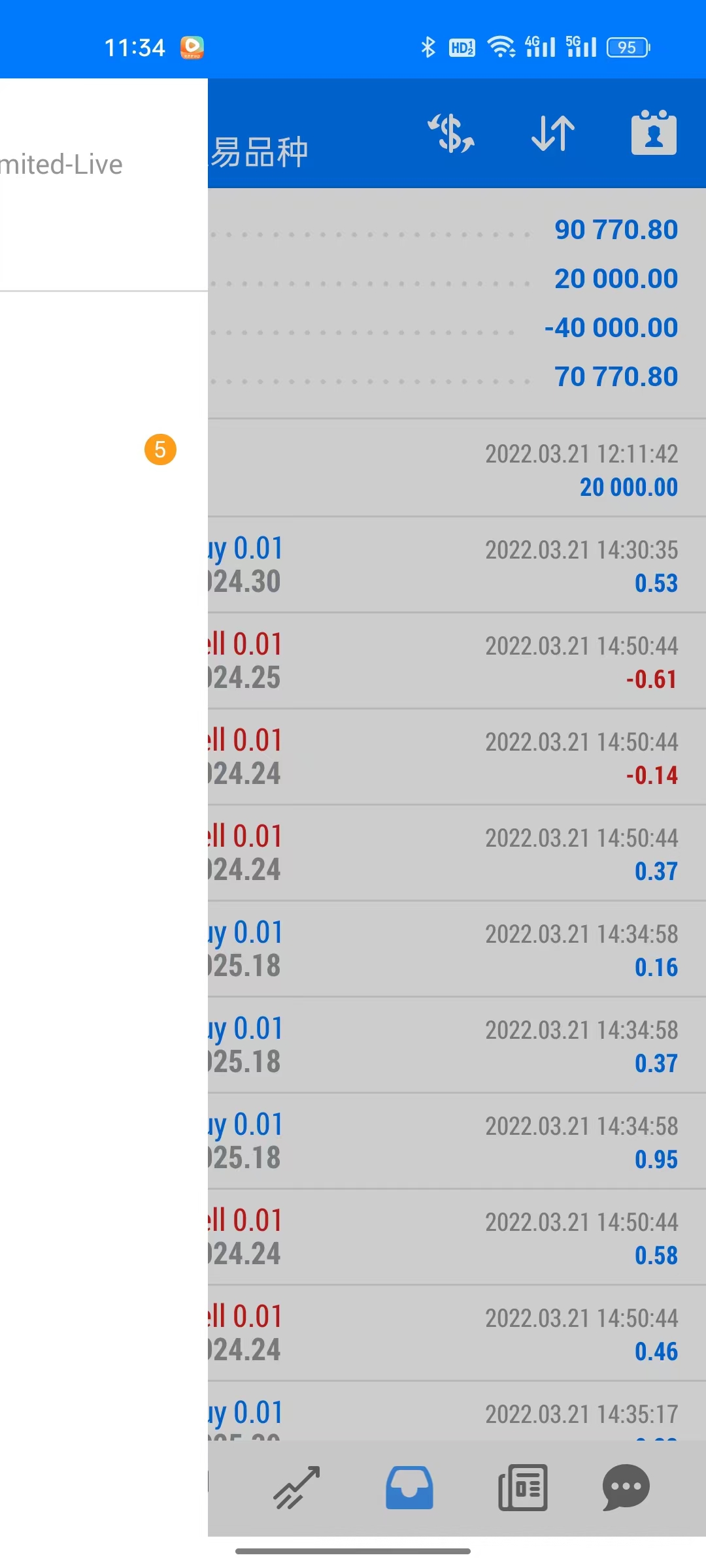The height and width of the screenshot is (1568, 706).
Task: Select the blue history tray icon
Action: tap(409, 1487)
